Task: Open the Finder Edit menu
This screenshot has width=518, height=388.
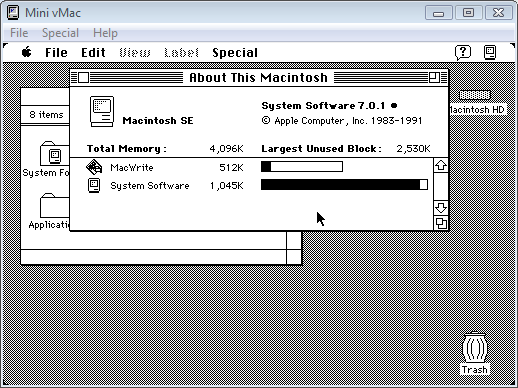Action: [93, 53]
